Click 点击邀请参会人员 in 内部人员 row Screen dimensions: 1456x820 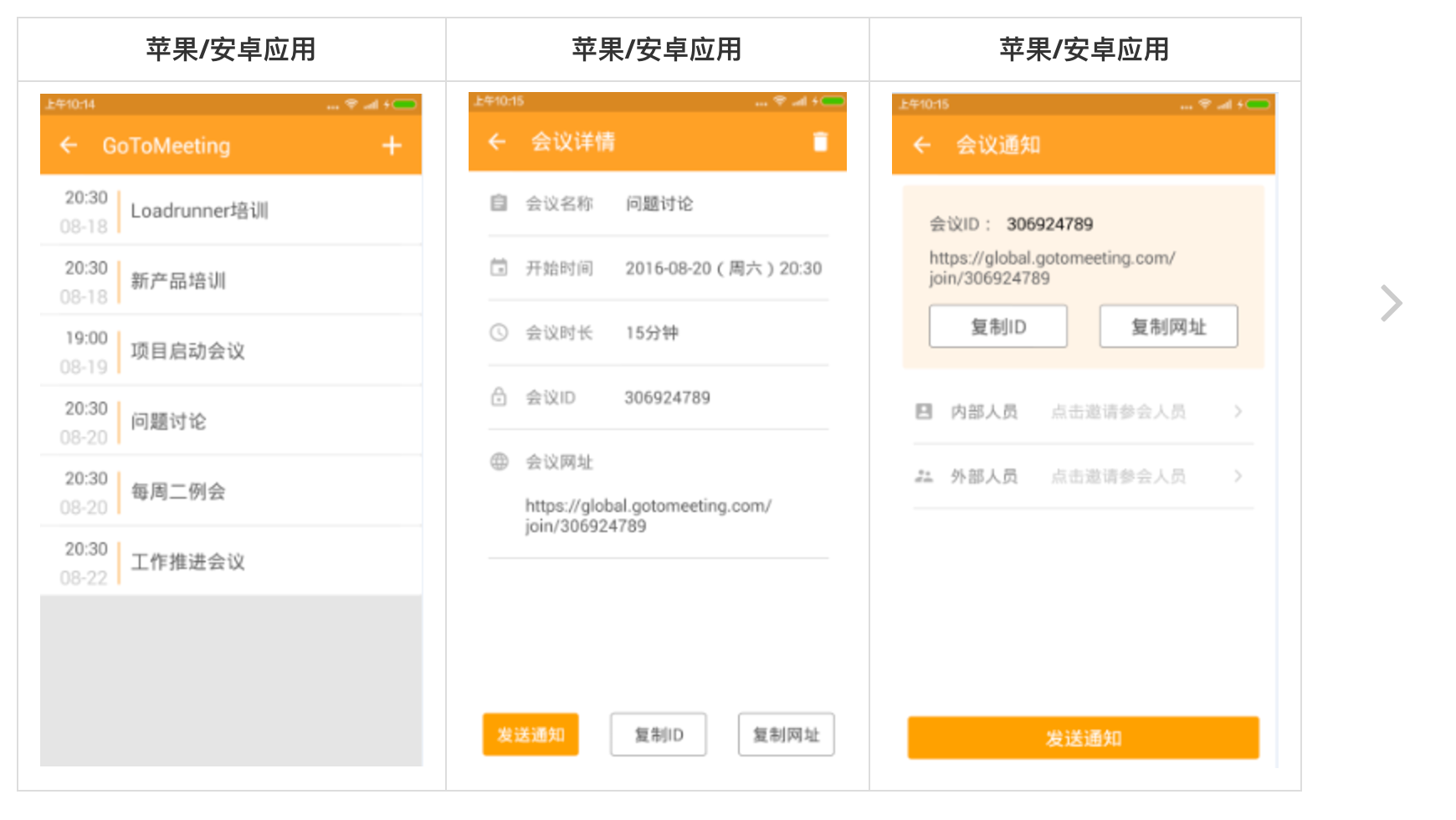(x=1118, y=412)
